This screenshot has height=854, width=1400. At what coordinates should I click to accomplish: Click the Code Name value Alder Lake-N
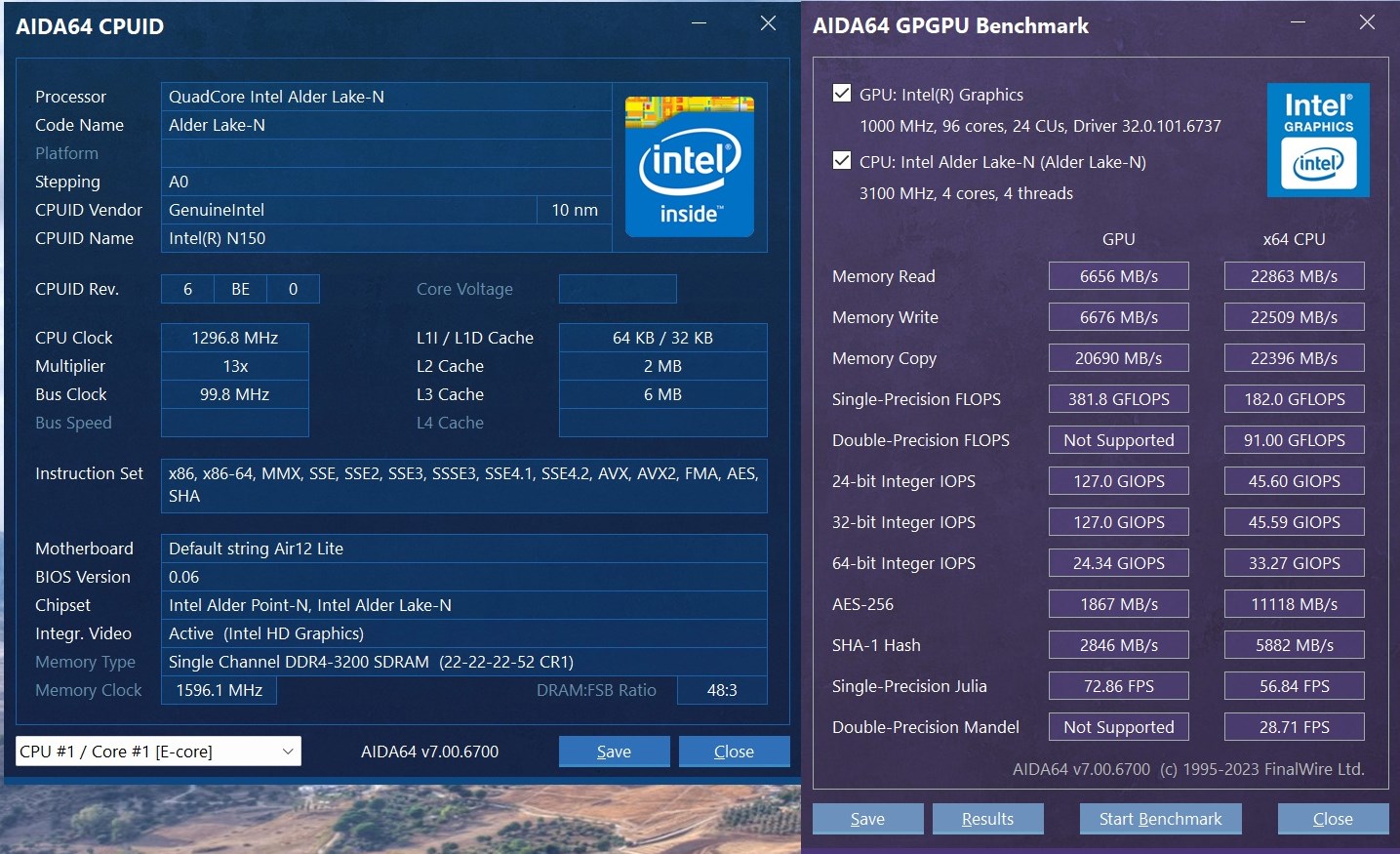tap(386, 125)
